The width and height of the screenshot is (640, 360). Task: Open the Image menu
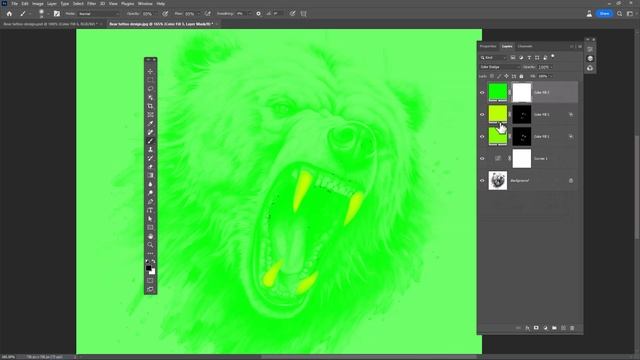[38, 4]
